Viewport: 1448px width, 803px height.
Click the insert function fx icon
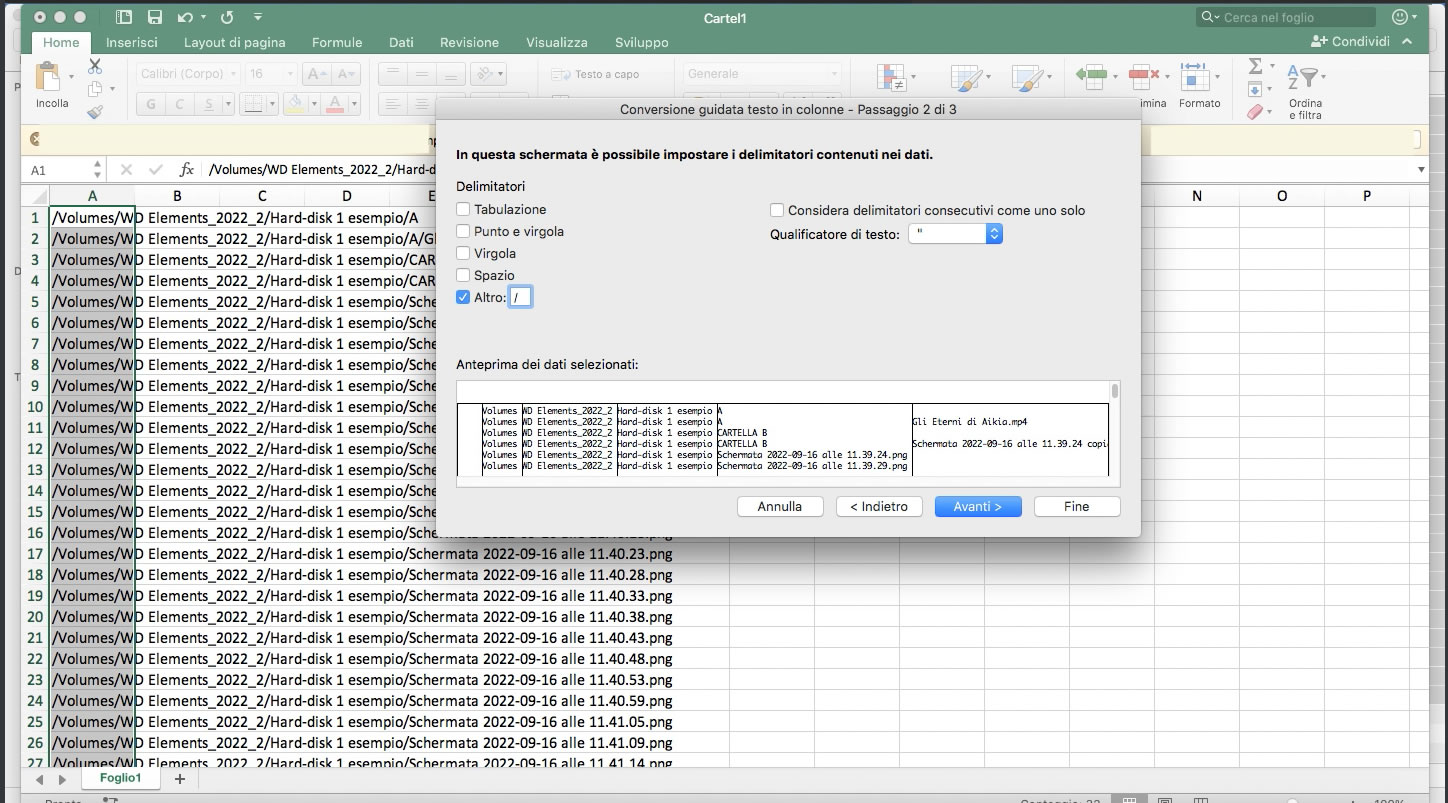click(x=187, y=170)
